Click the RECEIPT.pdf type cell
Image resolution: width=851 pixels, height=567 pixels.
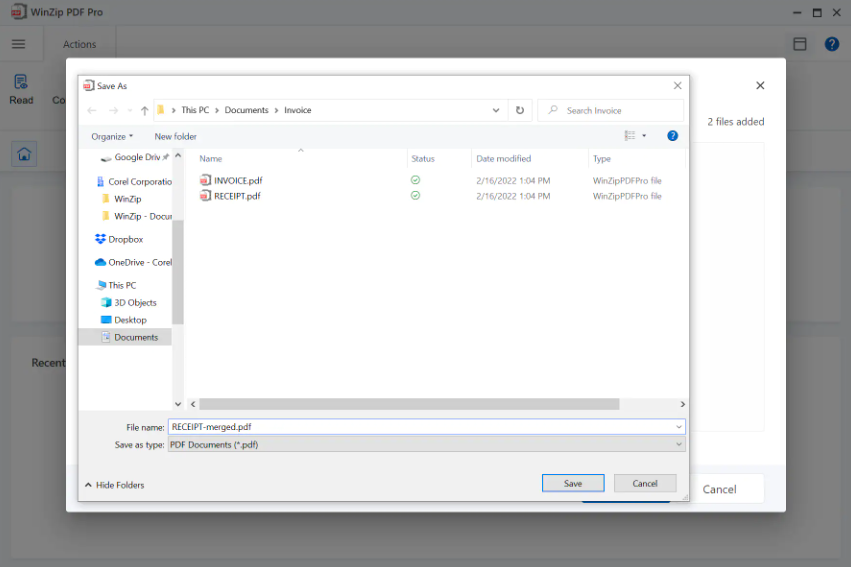(x=627, y=196)
